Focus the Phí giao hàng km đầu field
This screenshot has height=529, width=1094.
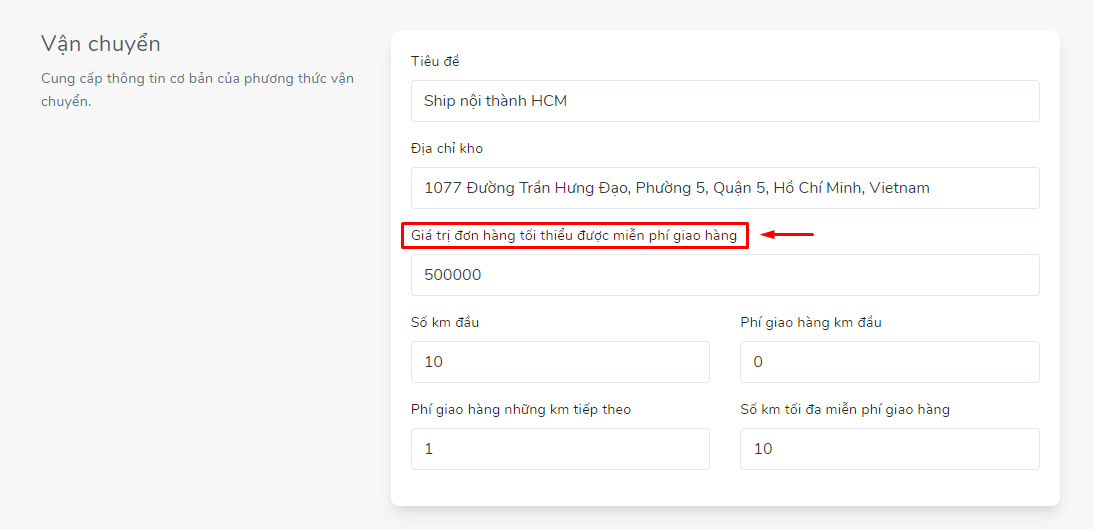click(x=890, y=362)
